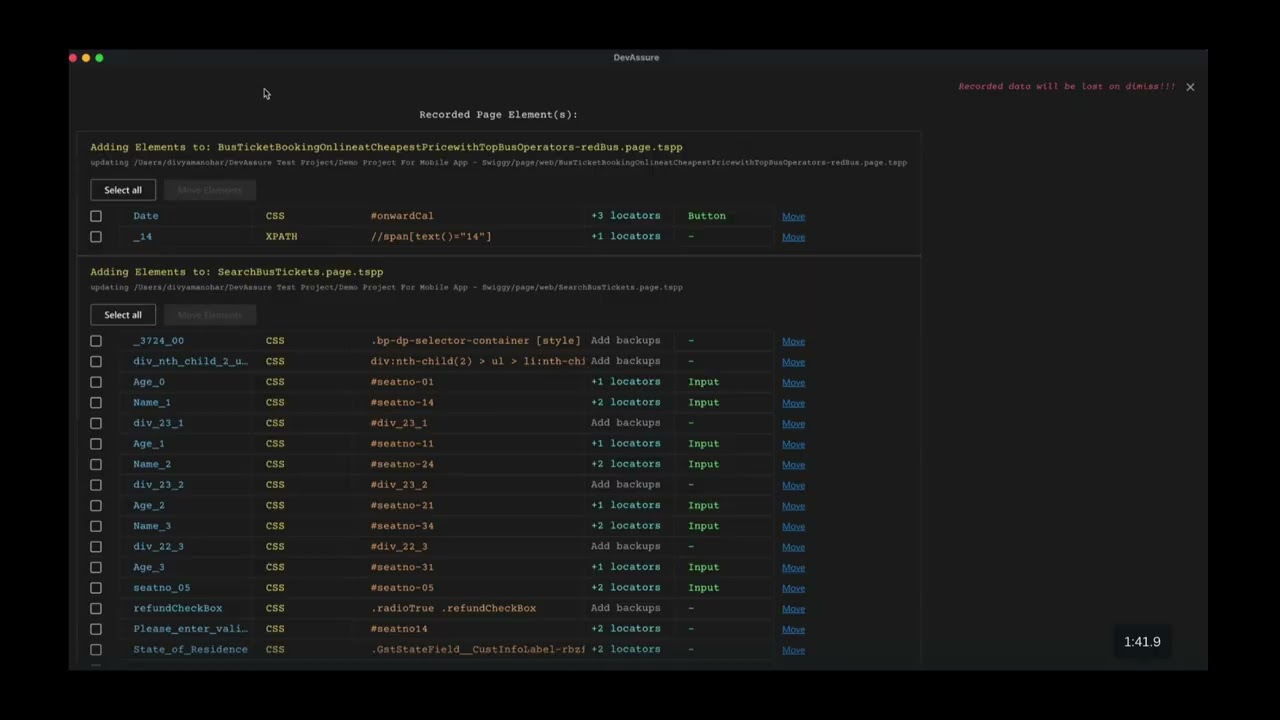Image resolution: width=1280 pixels, height=720 pixels.
Task: Open +1 locators for _14 element
Action: tap(625, 236)
